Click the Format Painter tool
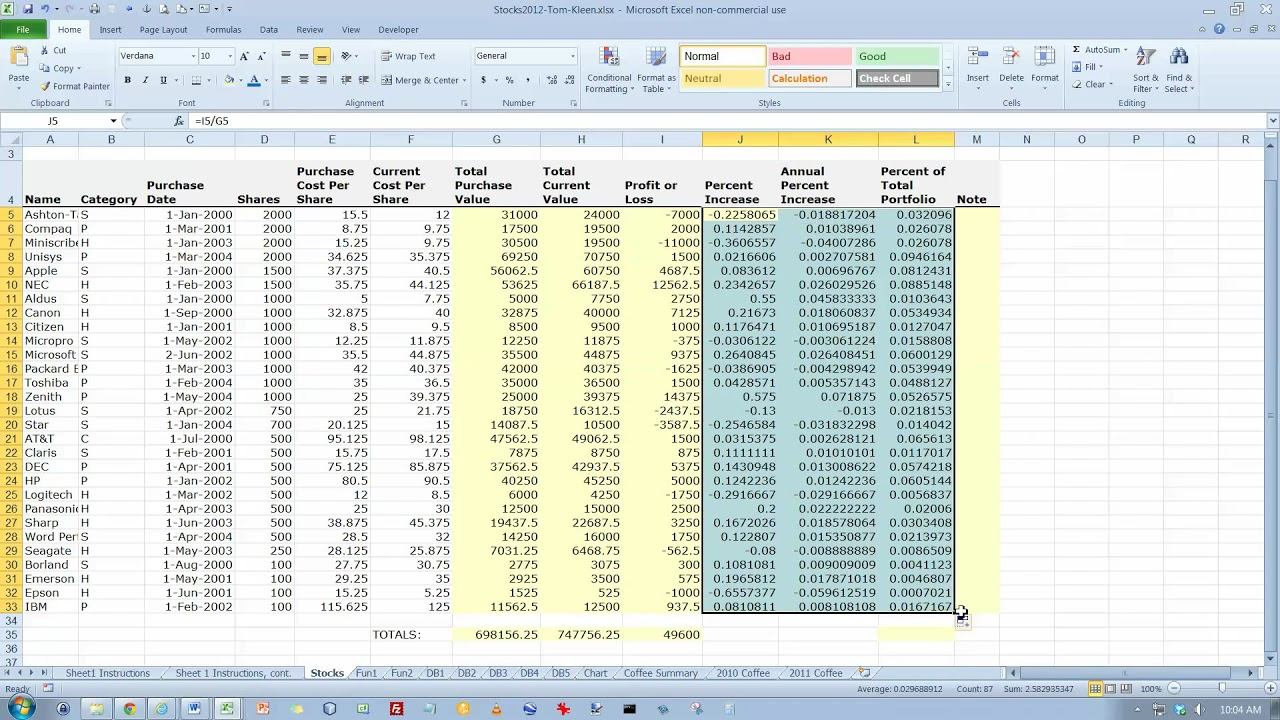This screenshot has height=720, width=1280. coord(75,86)
